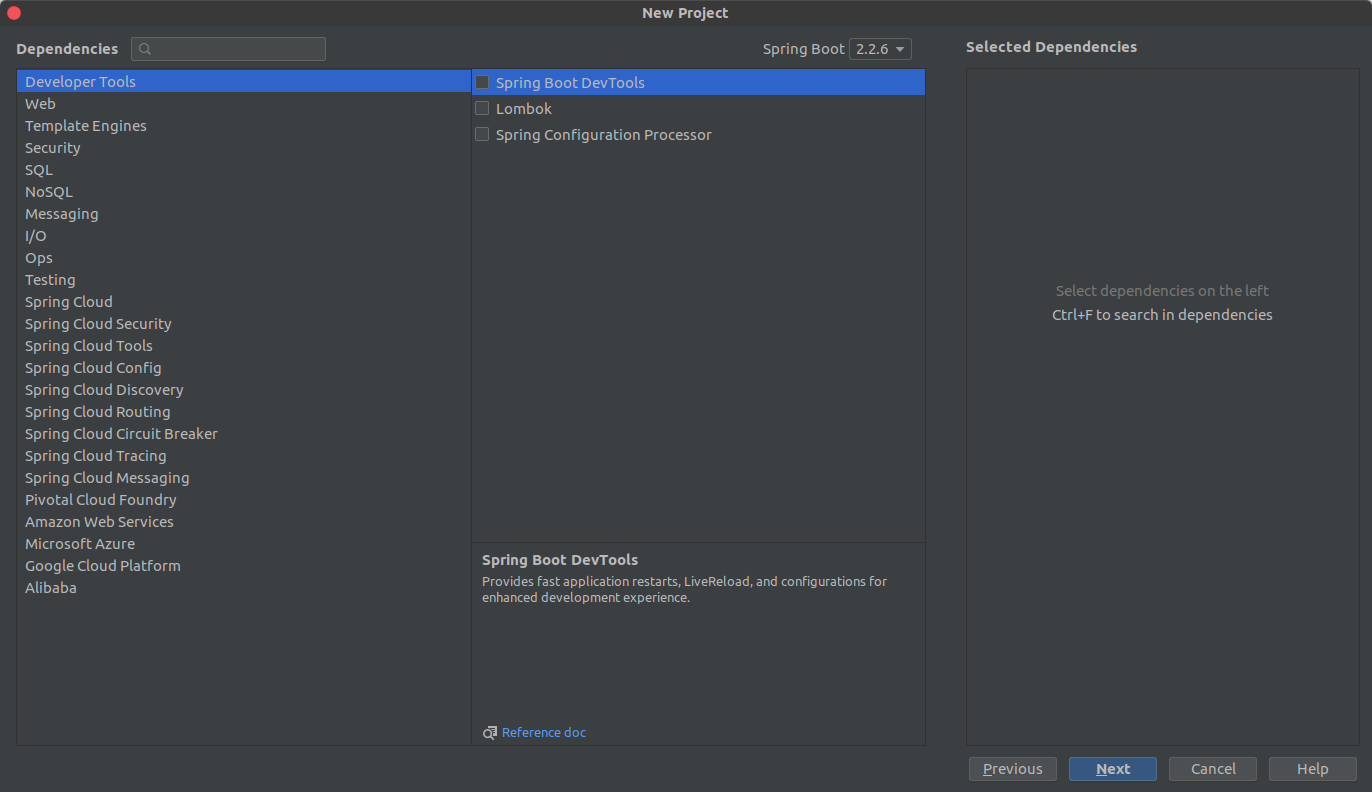The height and width of the screenshot is (792, 1372).
Task: Enable Spring Boot DevTools checkbox
Action: [482, 83]
